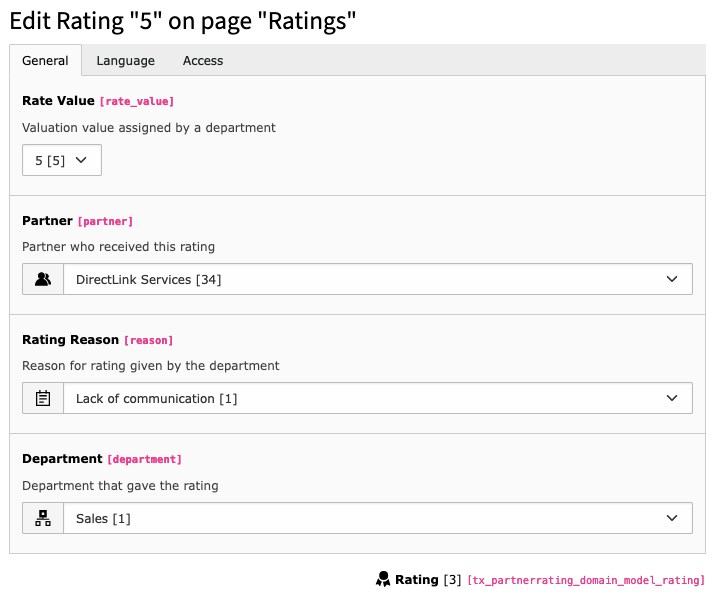The width and height of the screenshot is (716, 597).
Task: Click chevron arrow of Rating Reason select
Action: click(x=672, y=398)
